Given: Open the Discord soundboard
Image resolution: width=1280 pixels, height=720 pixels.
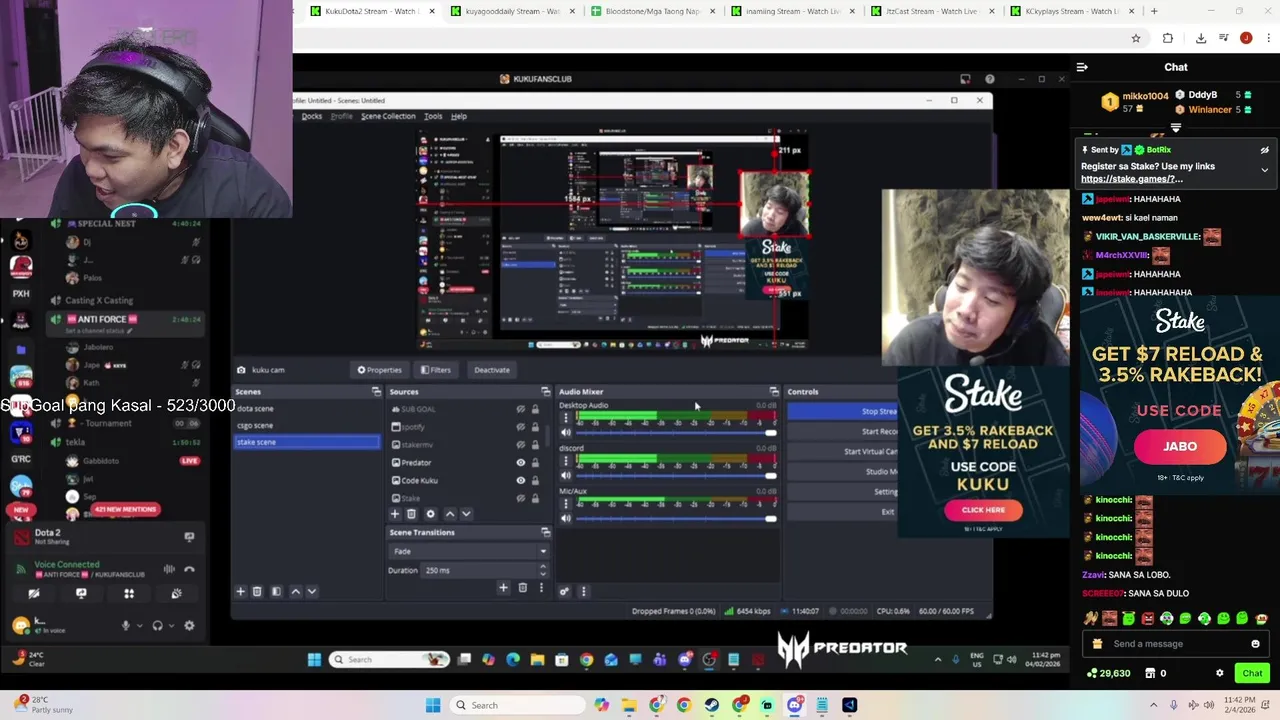Looking at the screenshot, I should pyautogui.click(x=176, y=593).
